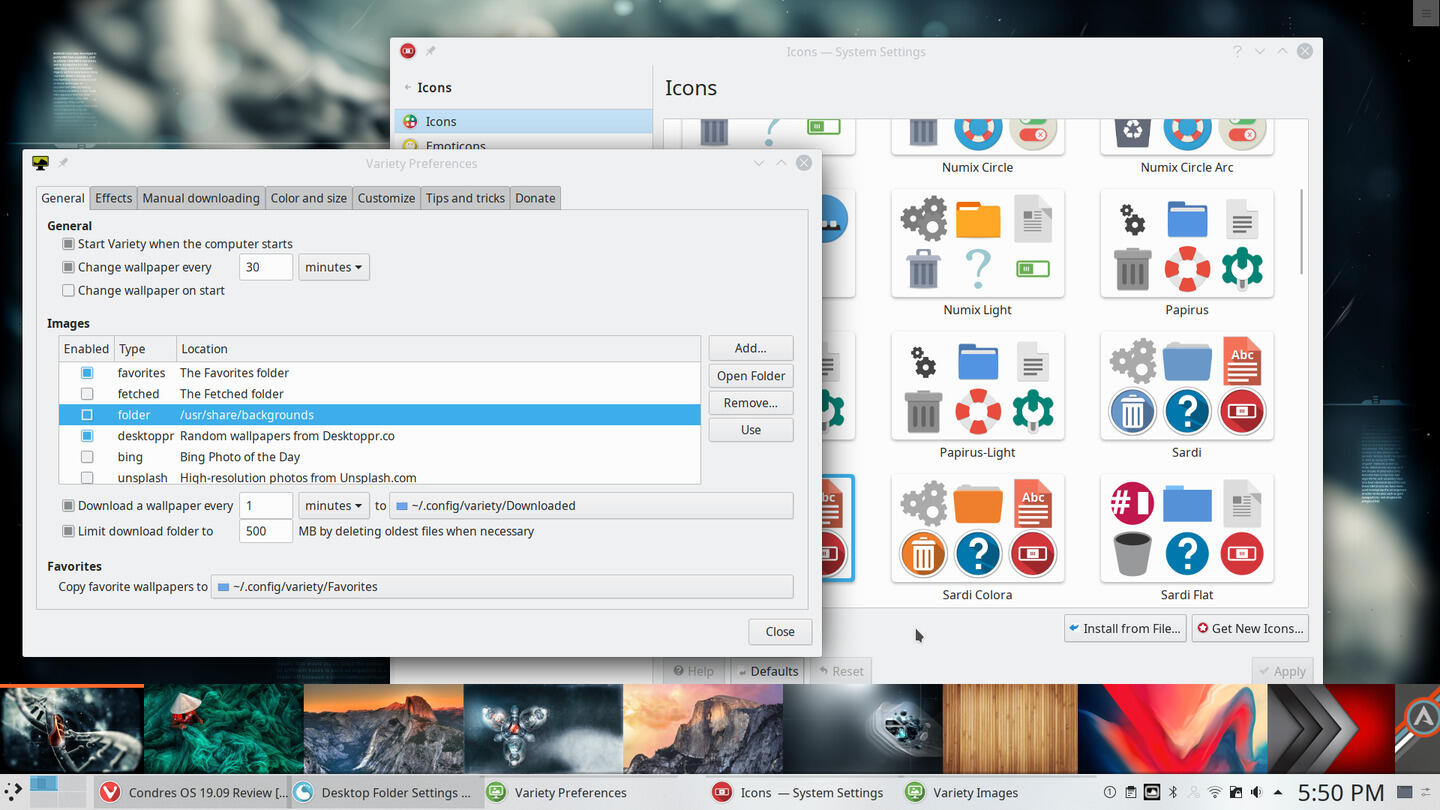The height and width of the screenshot is (810, 1440).
Task: Switch to the Customize tab
Action: pyautogui.click(x=386, y=198)
